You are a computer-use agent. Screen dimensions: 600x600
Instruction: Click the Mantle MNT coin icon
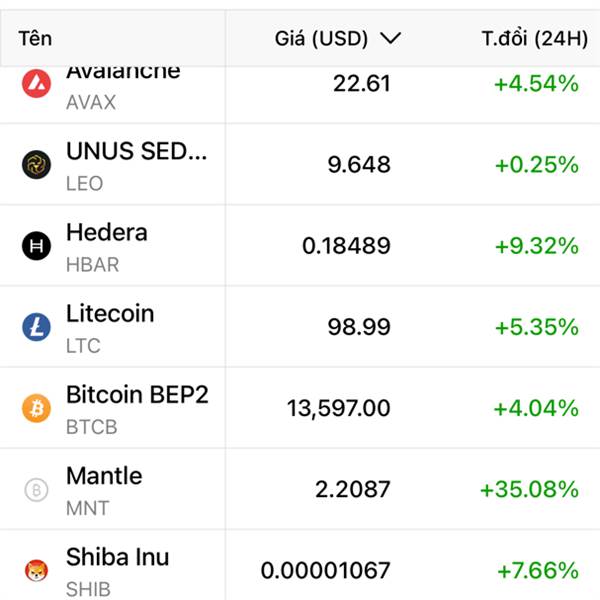(x=36, y=490)
